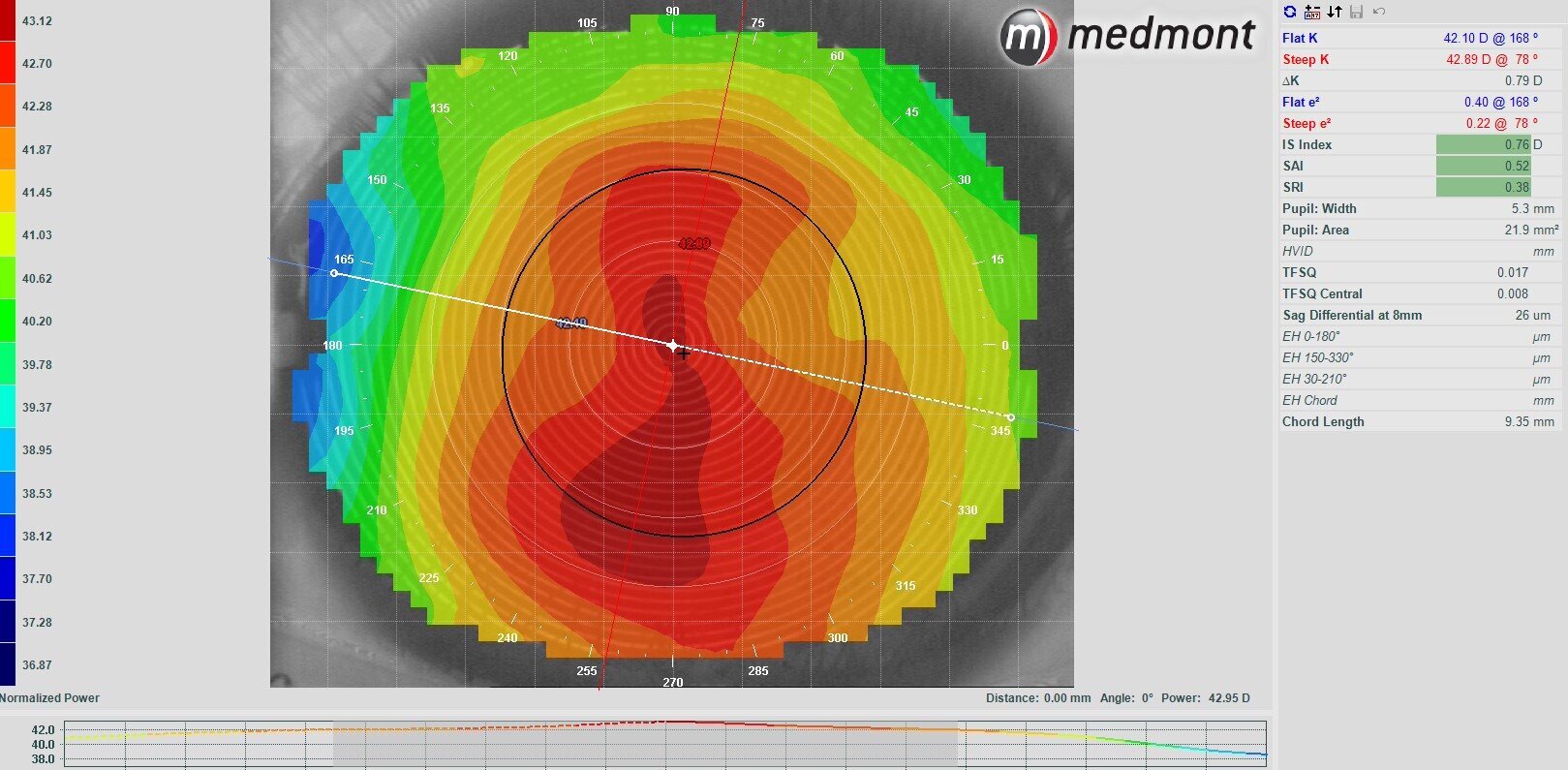Screen dimensions: 1568x770
Task: Click the Angle: 0° readout
Action: tap(1126, 697)
